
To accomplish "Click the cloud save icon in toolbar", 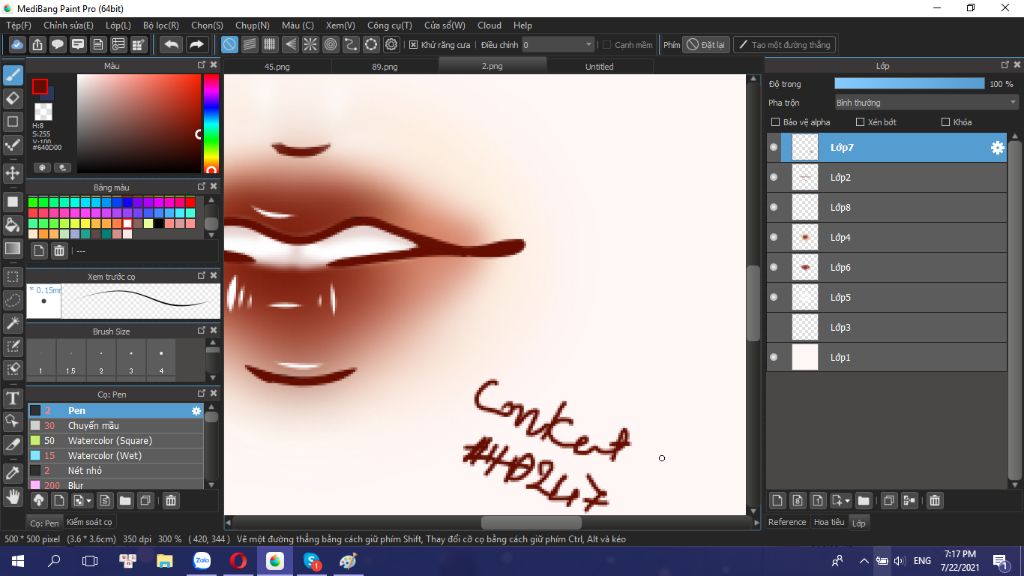I will coord(17,44).
